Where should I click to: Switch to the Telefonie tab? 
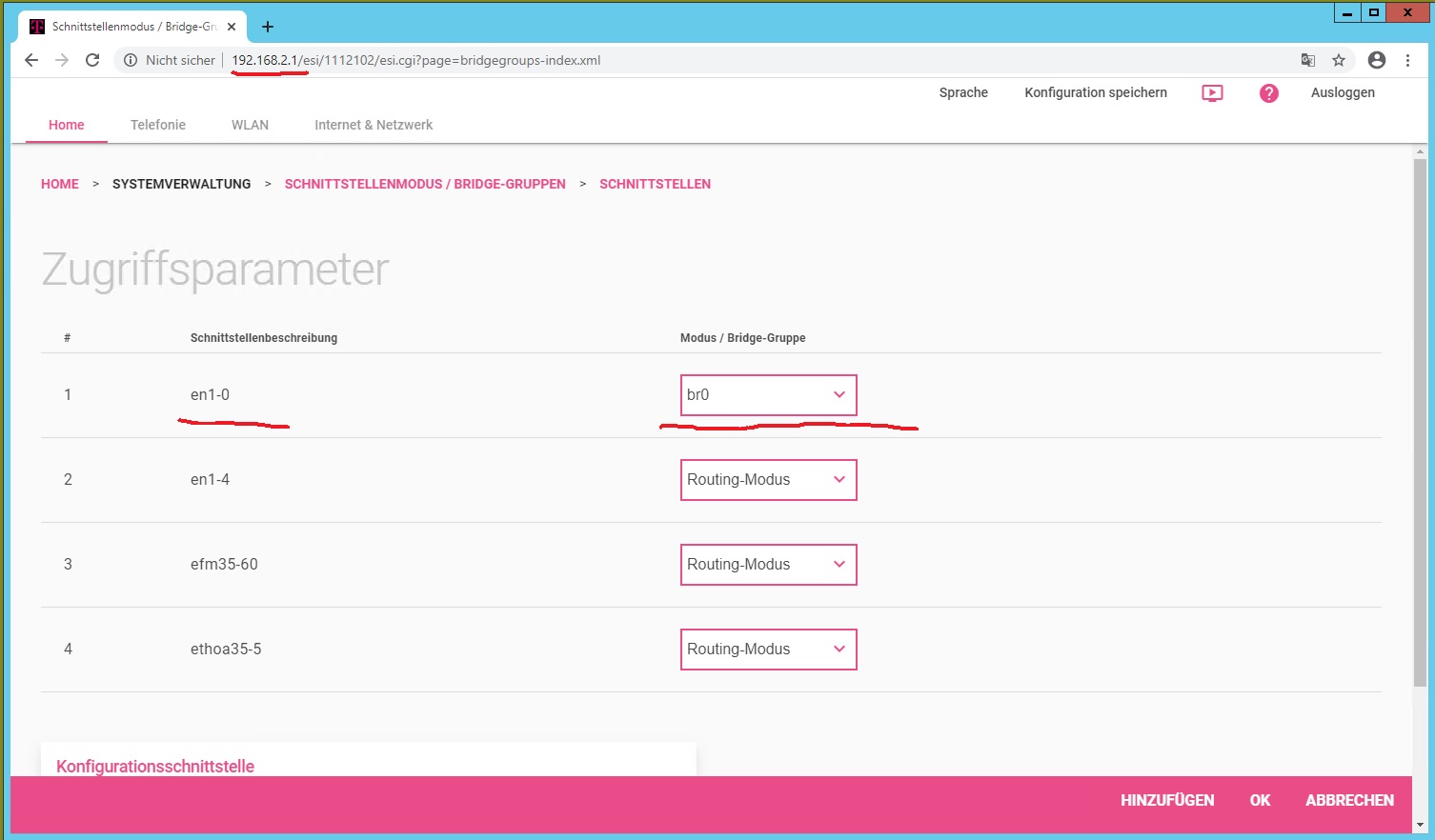pyautogui.click(x=158, y=125)
